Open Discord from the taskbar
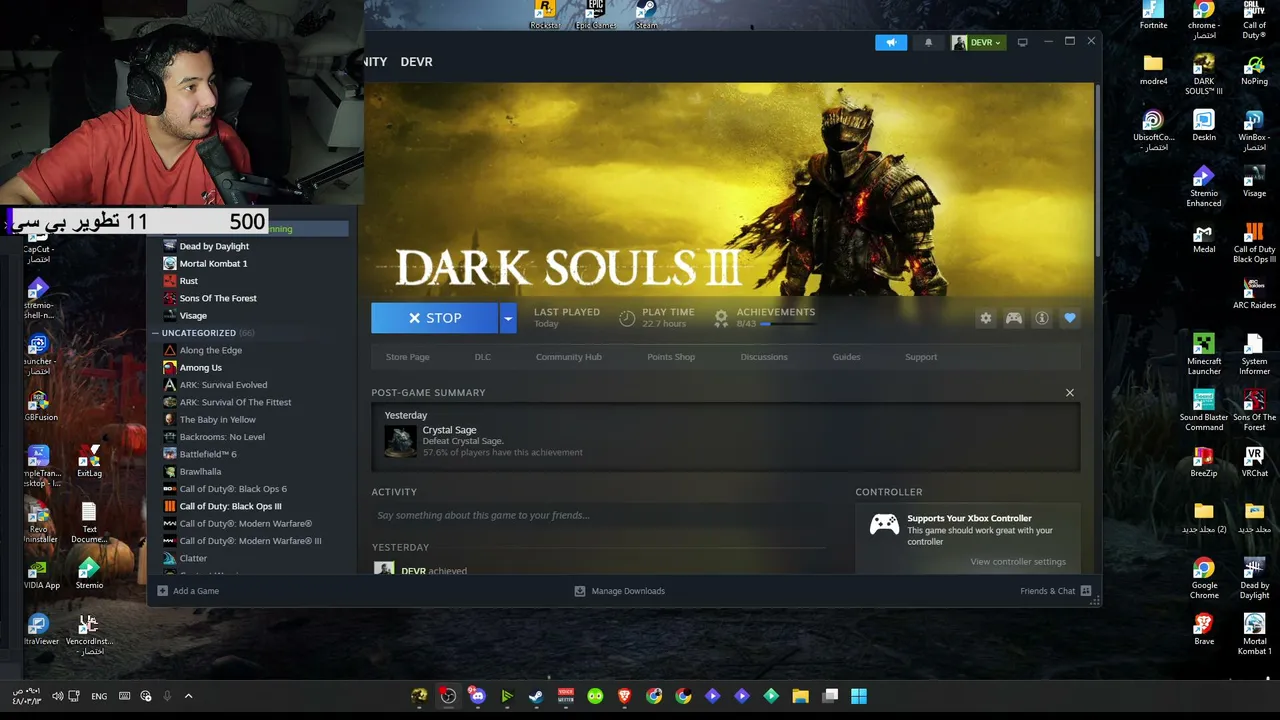Screen dimensions: 1280x720 (x=477, y=696)
